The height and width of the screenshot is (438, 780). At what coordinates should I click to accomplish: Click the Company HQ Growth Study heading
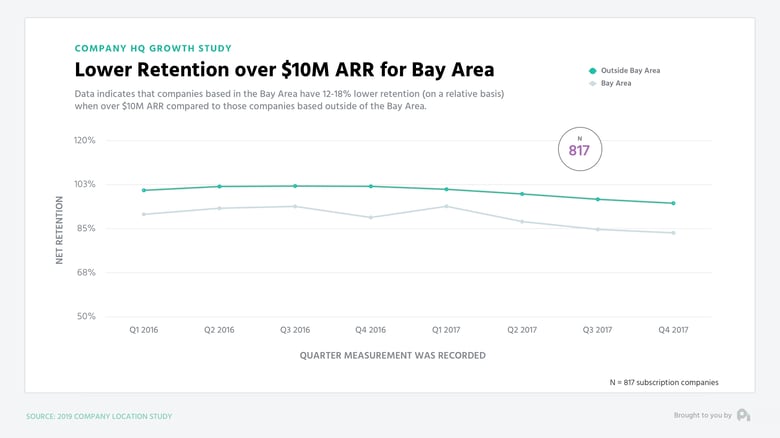pyautogui.click(x=153, y=48)
